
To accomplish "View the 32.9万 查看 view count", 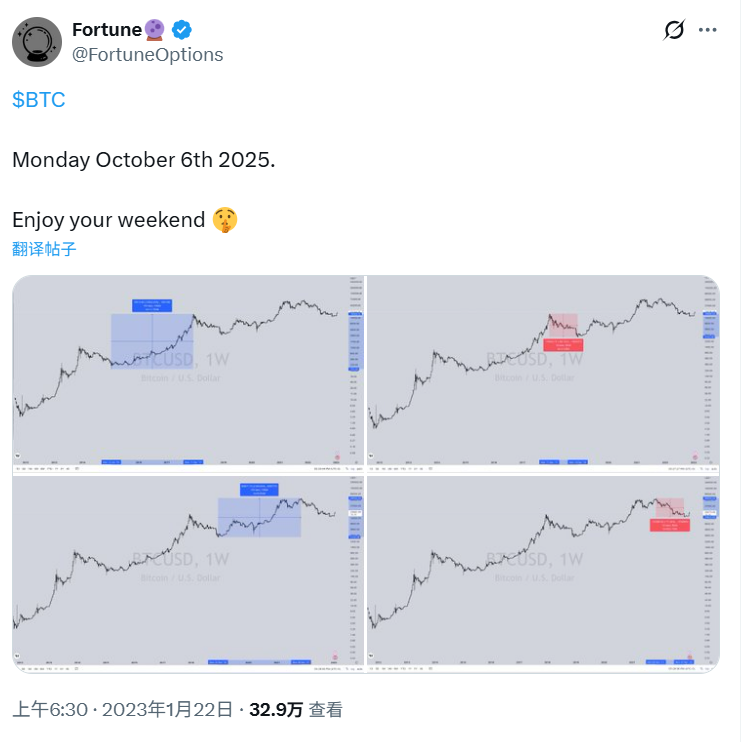I will pyautogui.click(x=296, y=710).
